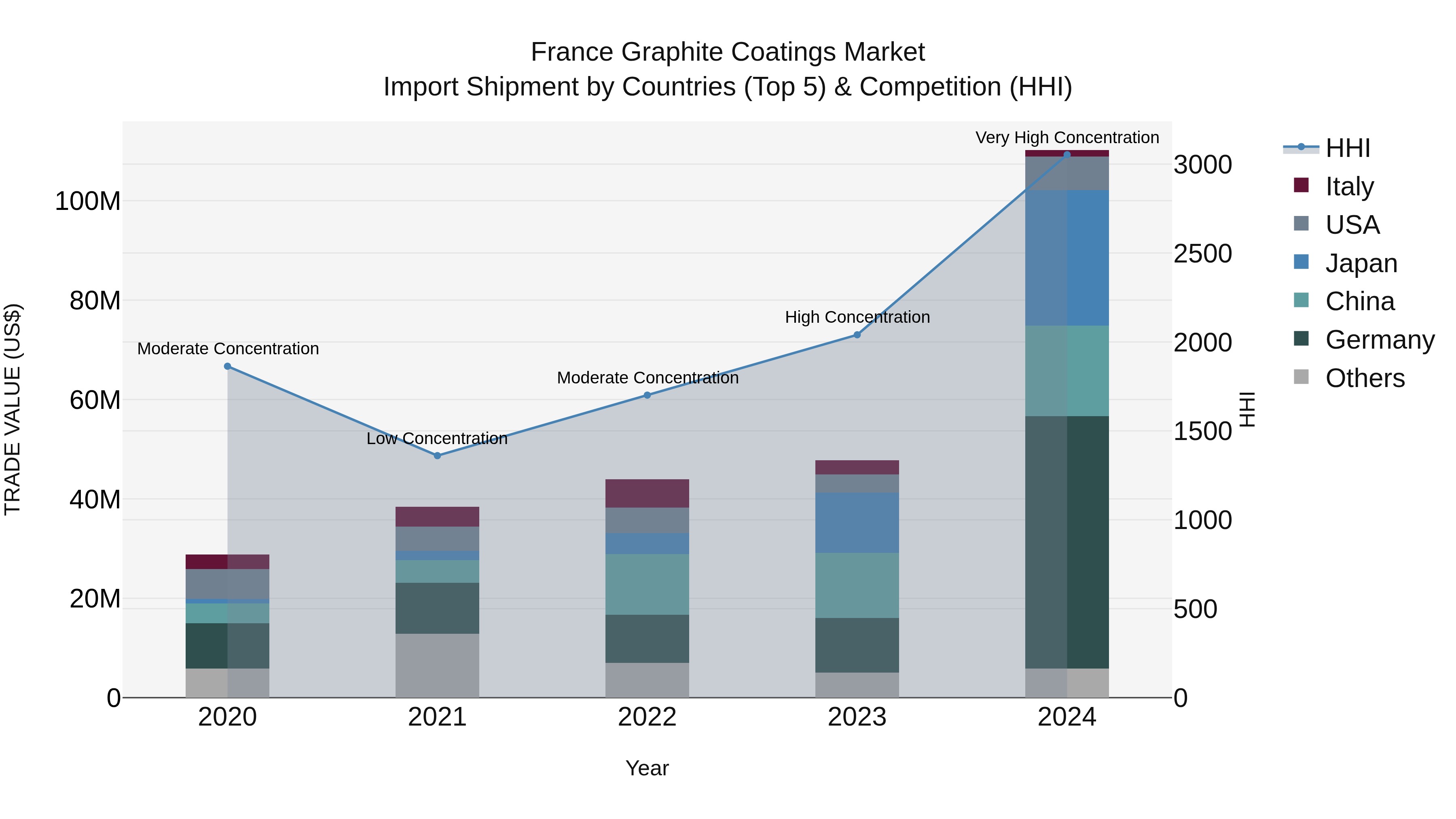The width and height of the screenshot is (1456, 819).
Task: Toggle Germany series in the legend
Action: point(1364,339)
